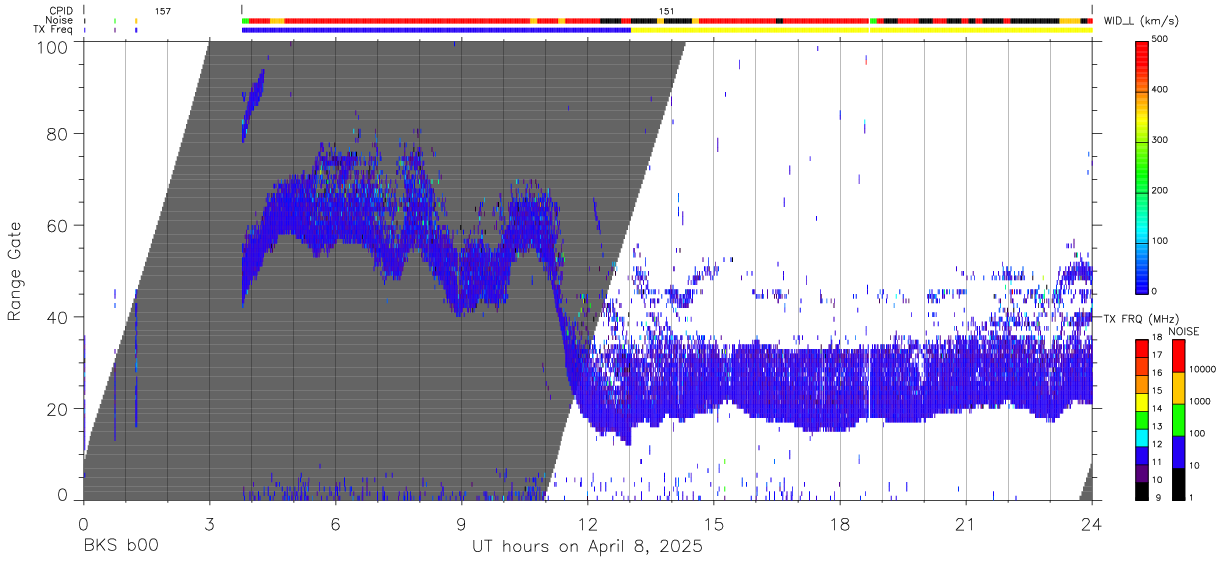The image size is (1228, 567).
Task: Click the 14 MHz tick label
Action: [x=1159, y=410]
